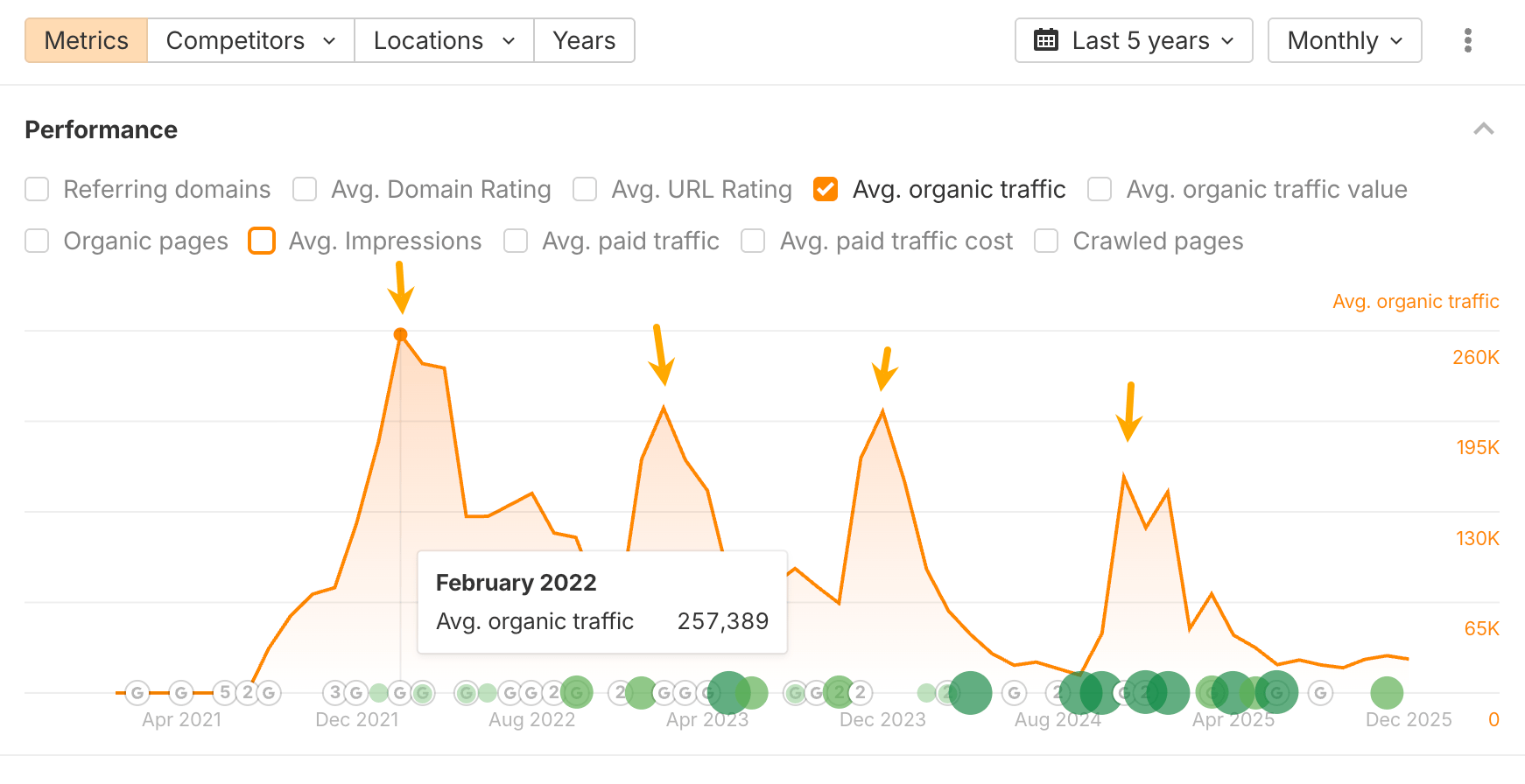Collapse the Performance section chevron
Viewport: 1525px width, 784px height.
(1483, 129)
